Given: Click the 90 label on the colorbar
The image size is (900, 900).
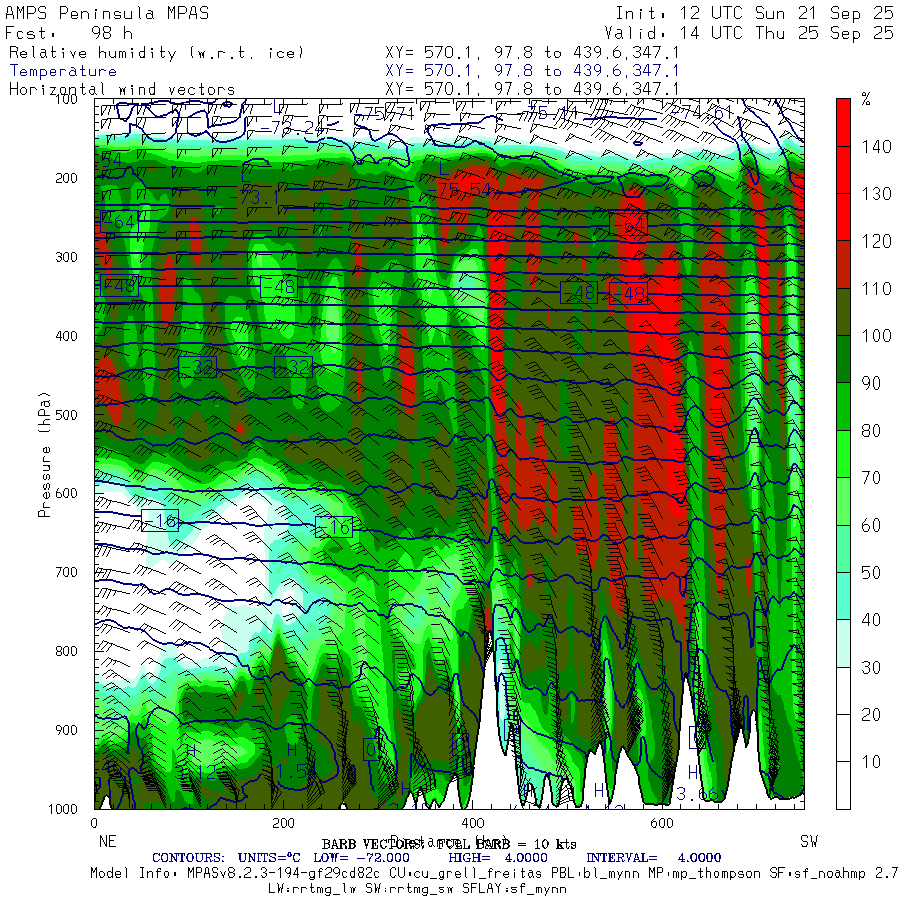Looking at the screenshot, I should [x=871, y=383].
